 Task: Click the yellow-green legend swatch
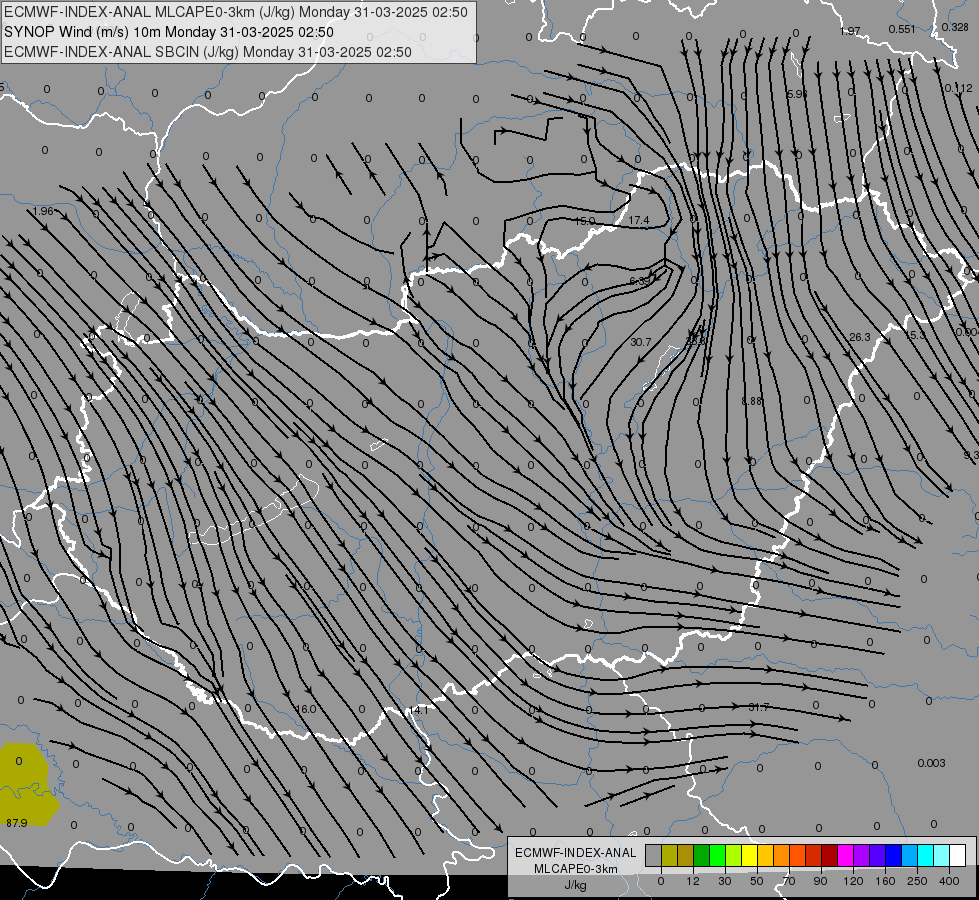coord(734,855)
